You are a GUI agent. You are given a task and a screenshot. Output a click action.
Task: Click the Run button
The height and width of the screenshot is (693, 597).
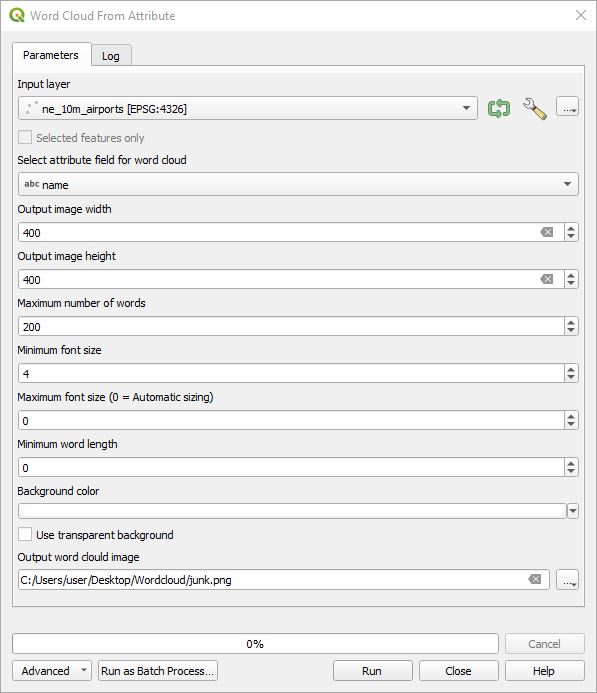(x=373, y=670)
